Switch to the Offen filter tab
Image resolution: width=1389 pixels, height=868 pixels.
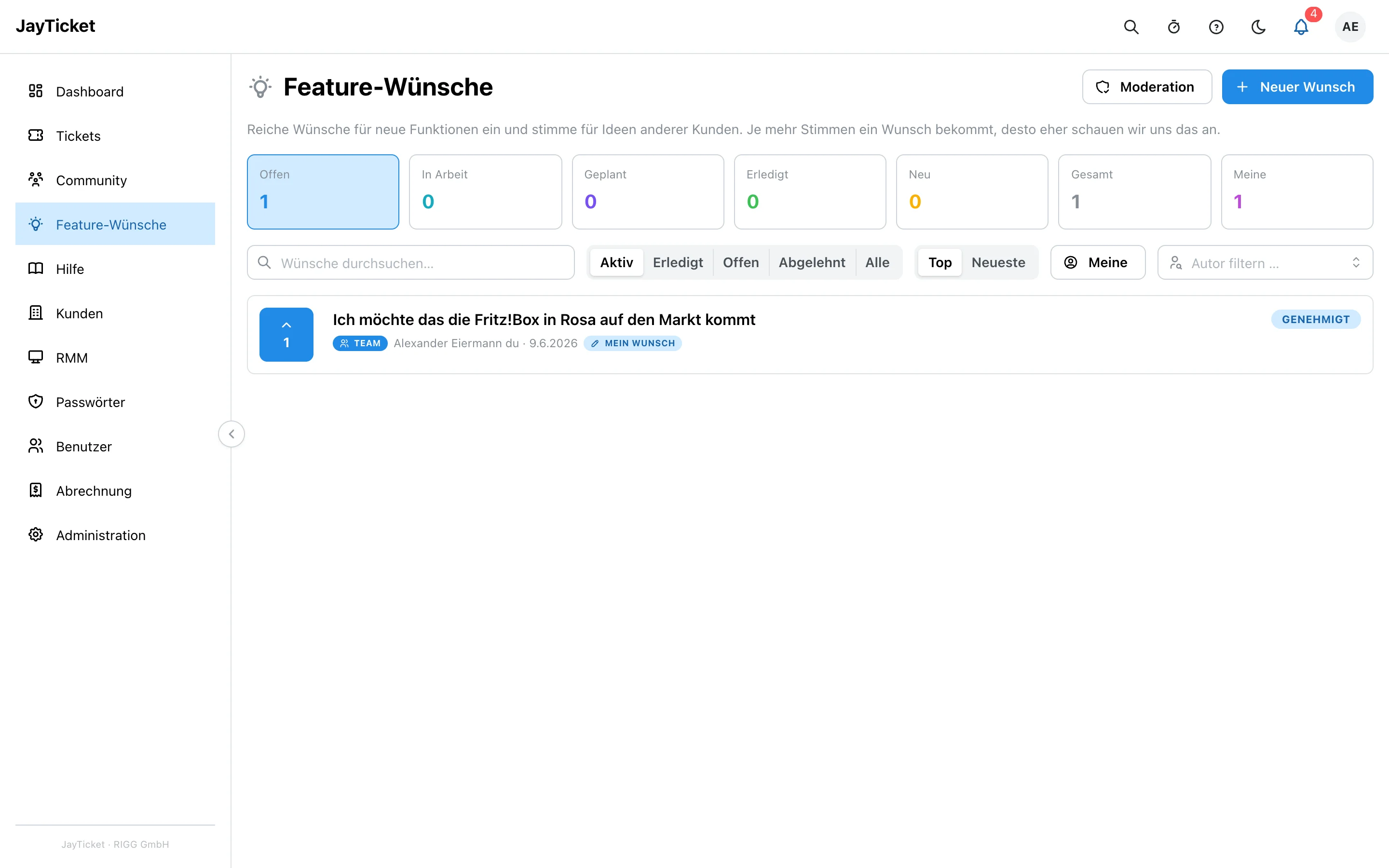(x=740, y=262)
